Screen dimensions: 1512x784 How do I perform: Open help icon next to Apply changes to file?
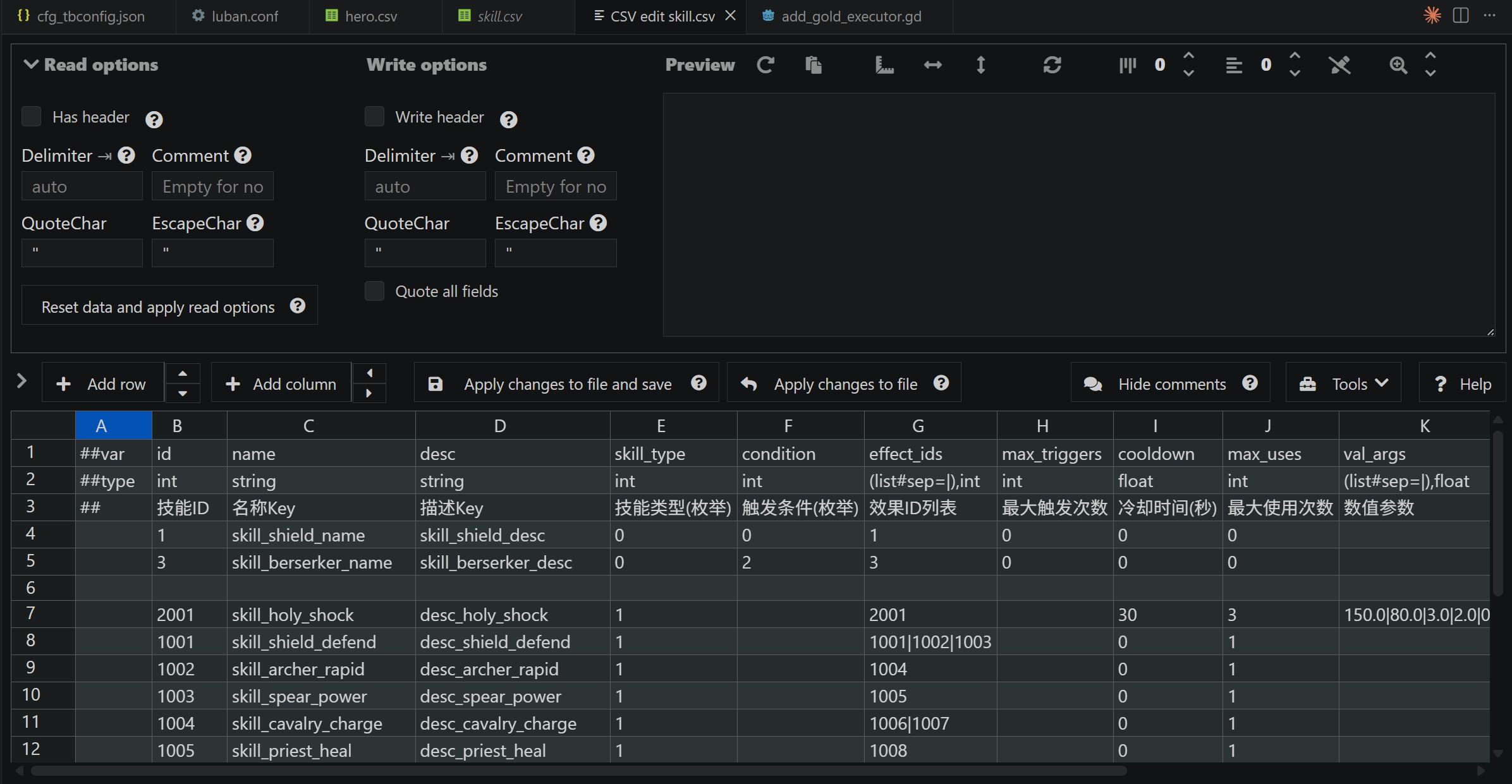(941, 383)
